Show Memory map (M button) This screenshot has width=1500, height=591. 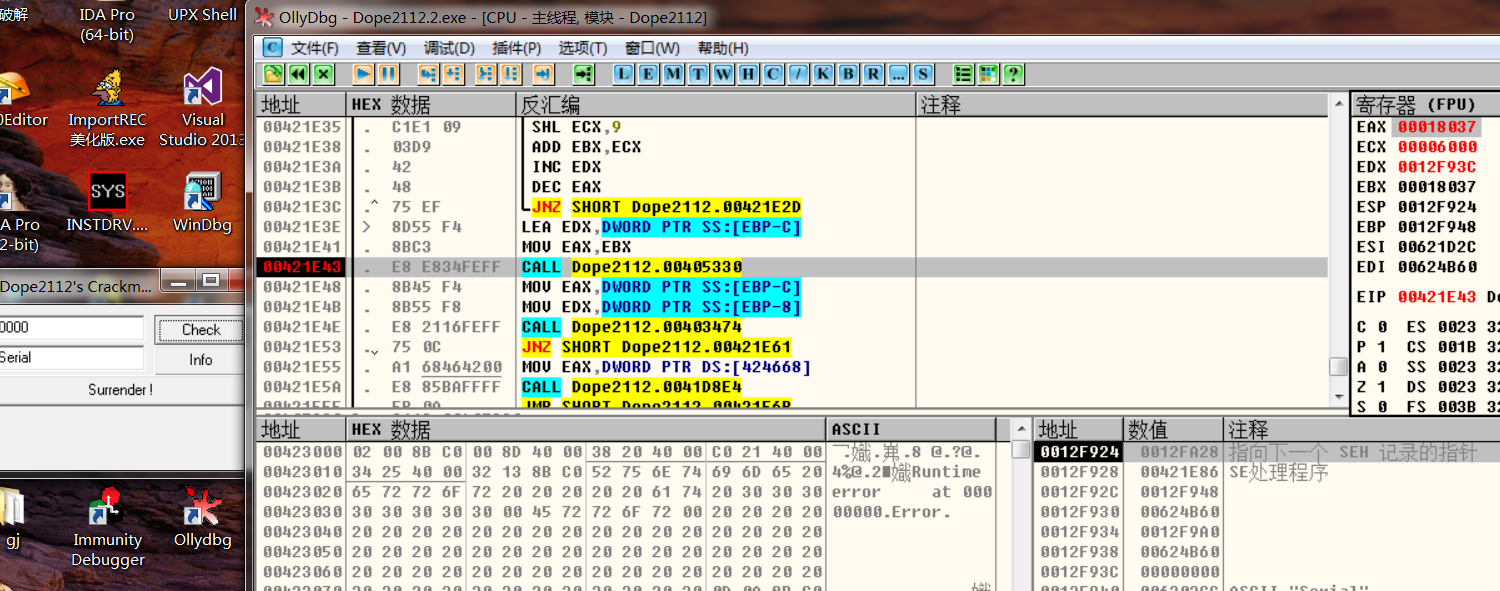coord(673,74)
